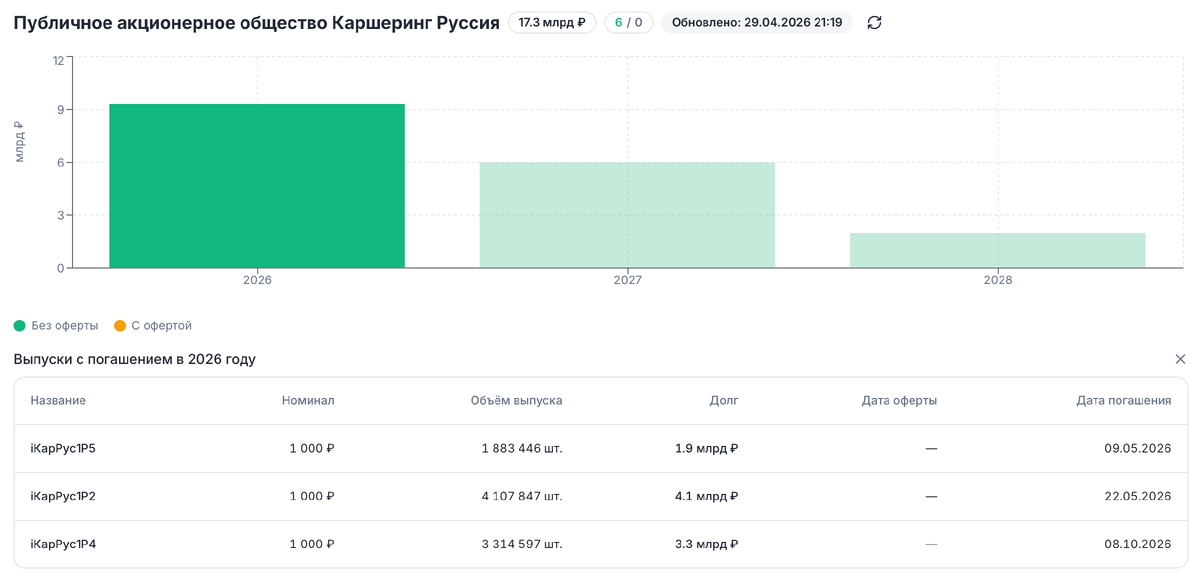Click the '6 / 0' issues count badge

coord(629,22)
